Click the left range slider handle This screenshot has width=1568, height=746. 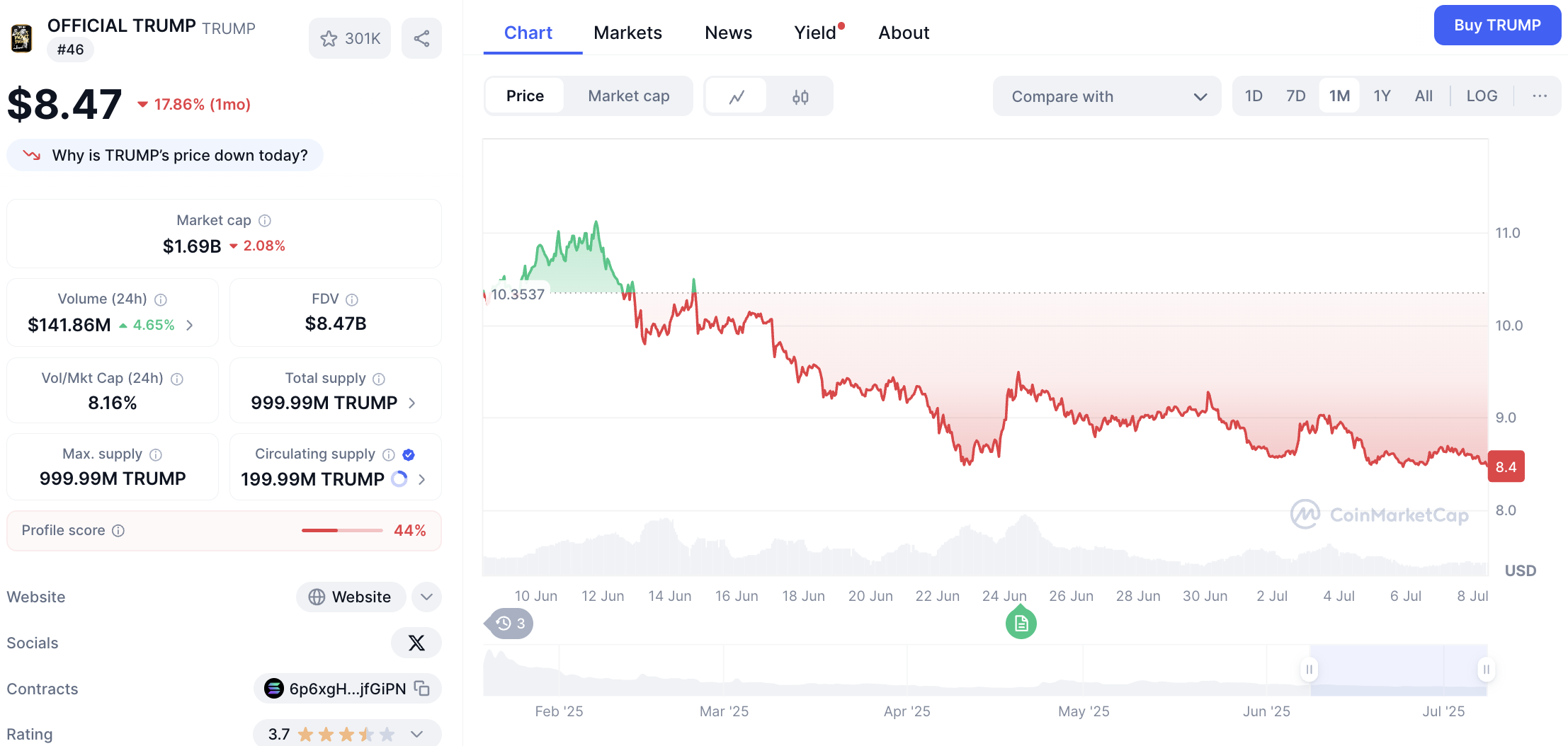coord(1309,669)
